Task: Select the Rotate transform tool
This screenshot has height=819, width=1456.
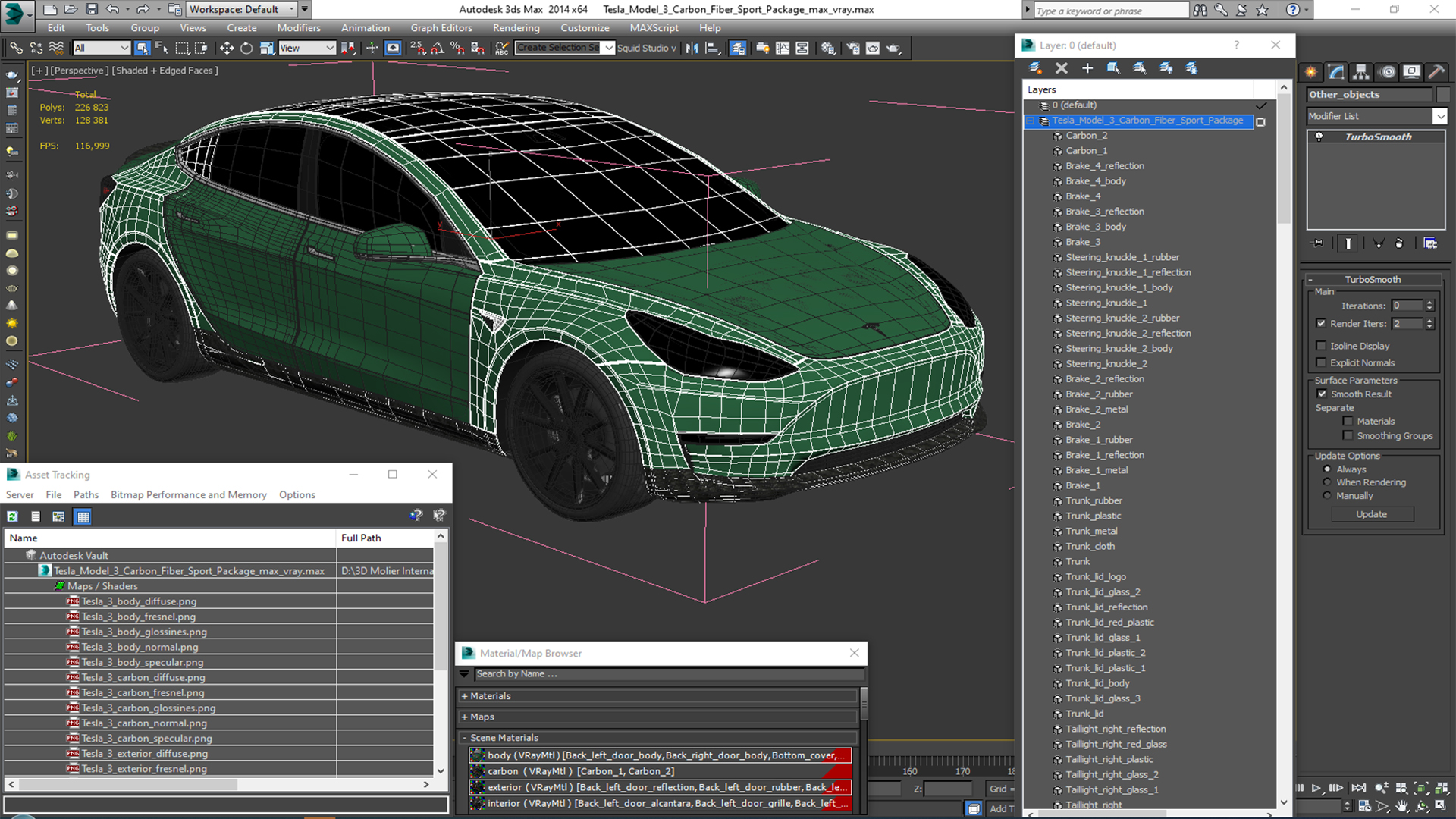Action: tap(246, 48)
